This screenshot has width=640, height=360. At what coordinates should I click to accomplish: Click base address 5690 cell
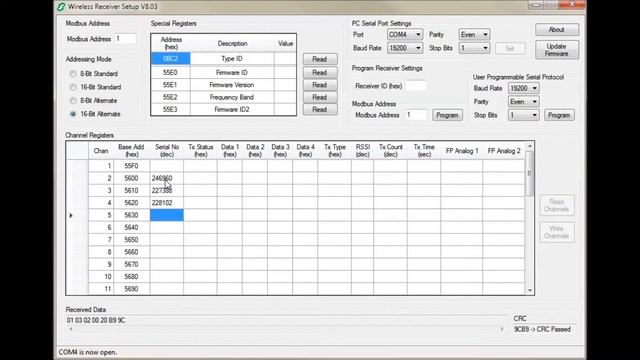(x=131, y=289)
